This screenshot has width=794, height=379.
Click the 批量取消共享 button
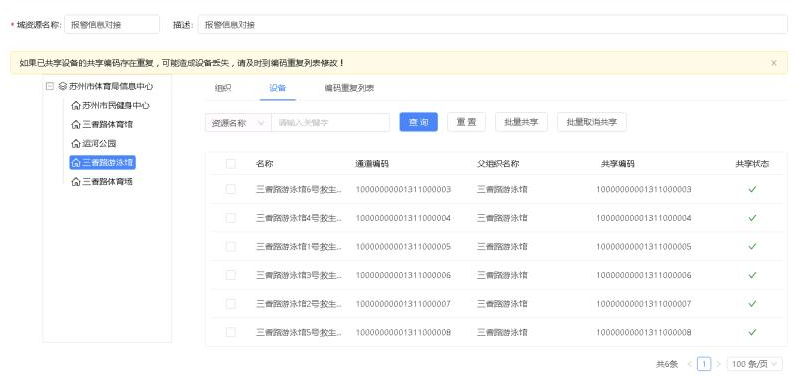pos(591,122)
